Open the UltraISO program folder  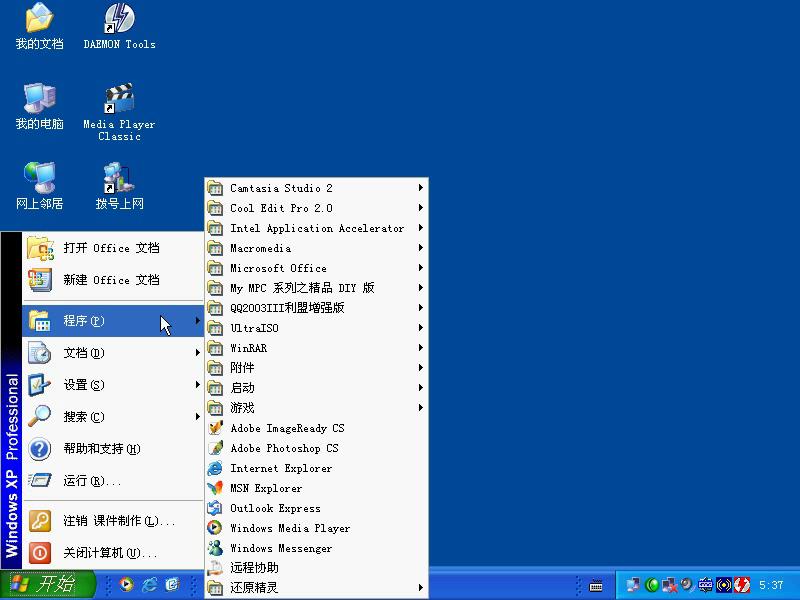[x=316, y=328]
